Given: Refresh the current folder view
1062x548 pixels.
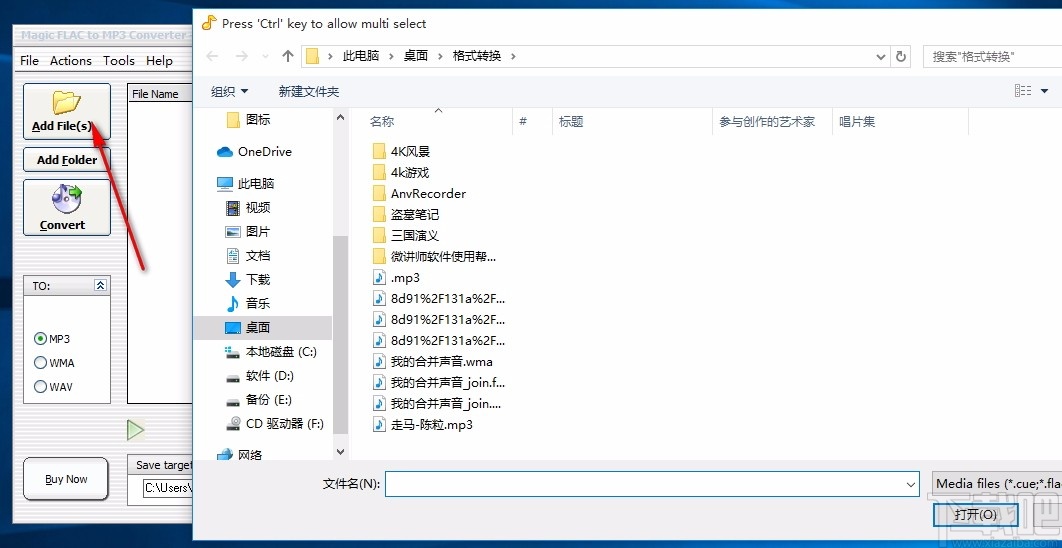Looking at the screenshot, I should [901, 56].
